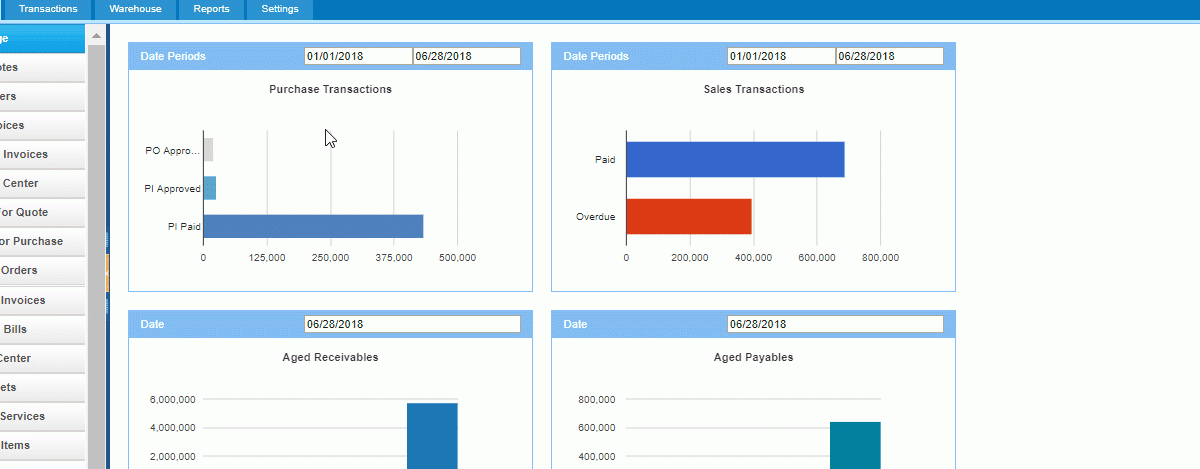Collapse the sidebar using the orange splitter handle

tap(107, 272)
